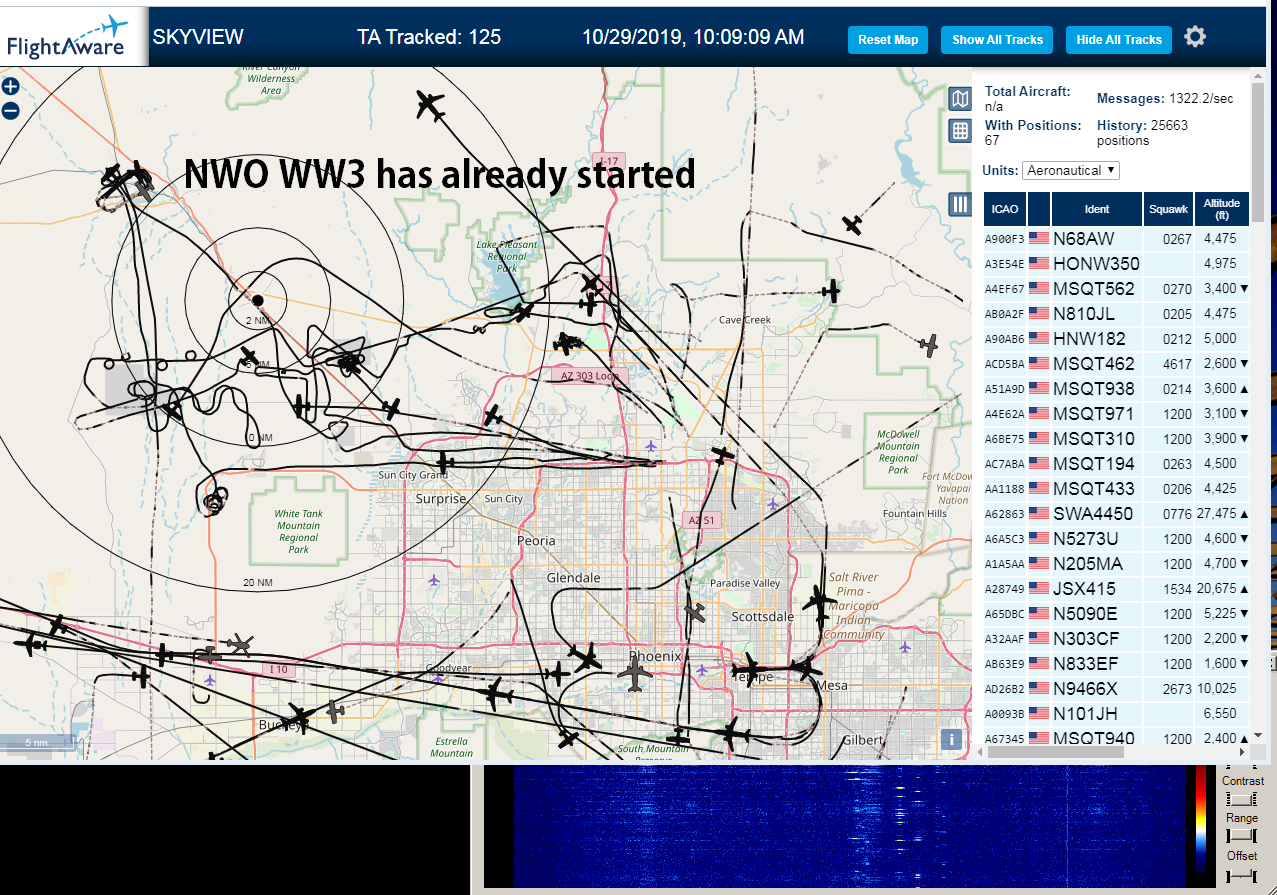Select the SWA4450 aircraft row
Viewport: 1277px width, 895px height.
pos(1117,514)
